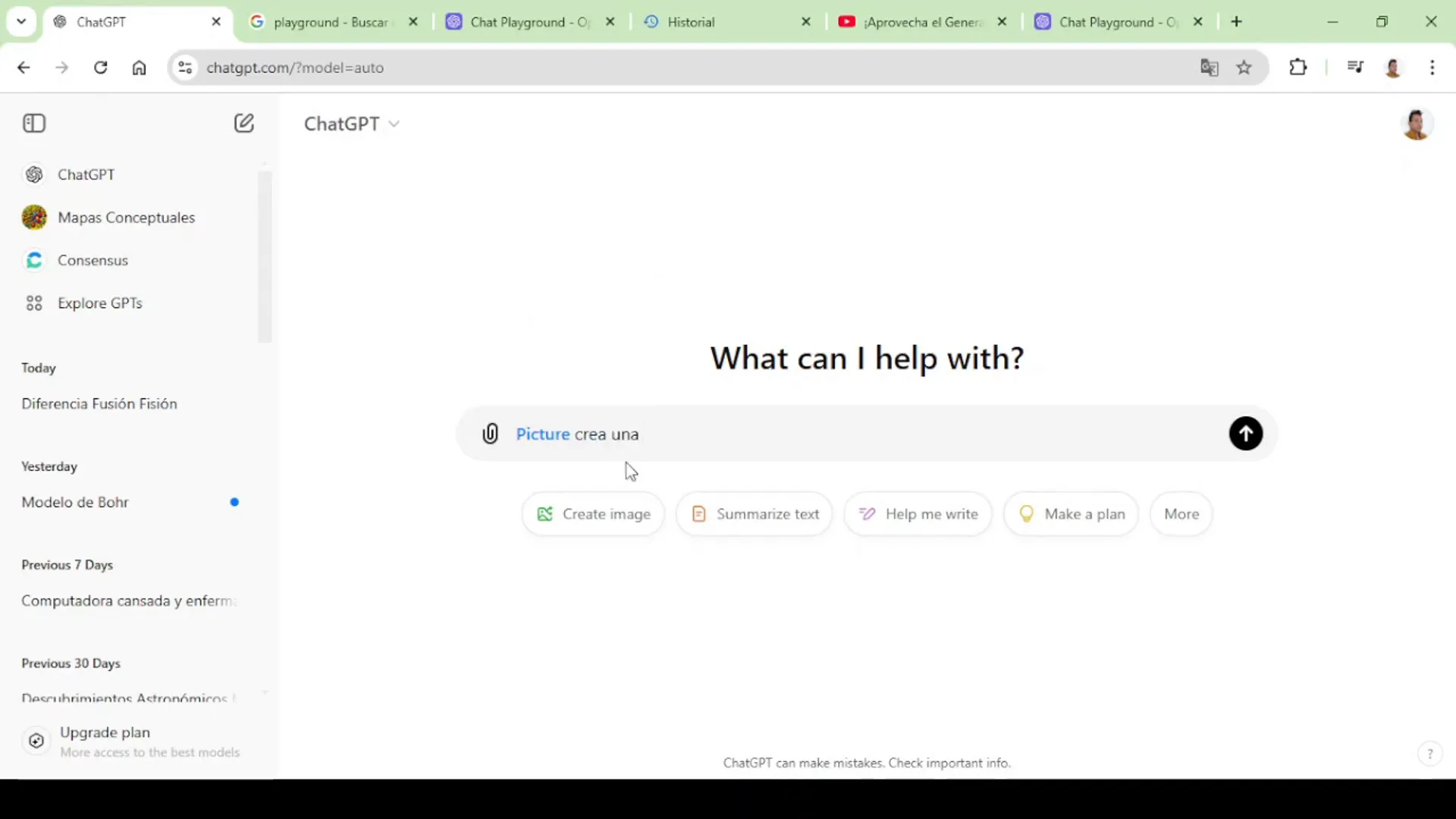The width and height of the screenshot is (1456, 819).
Task: Open the browser extensions puzzle icon
Action: (1298, 67)
